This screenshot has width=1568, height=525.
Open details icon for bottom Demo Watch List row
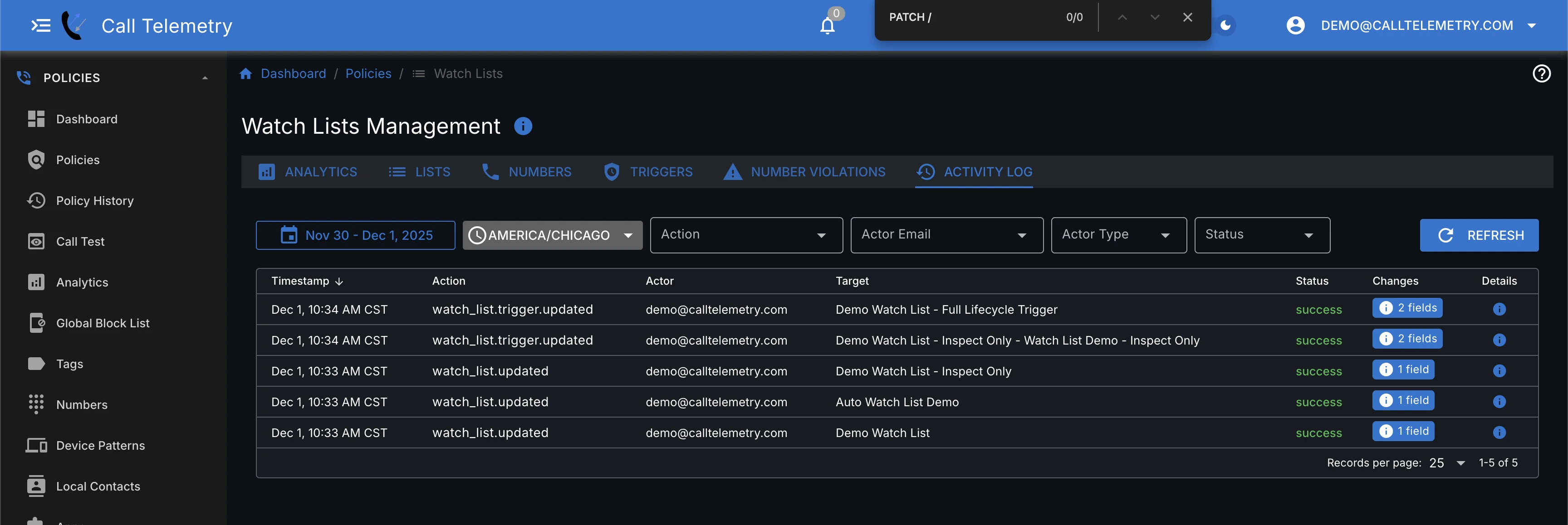[x=1499, y=433]
